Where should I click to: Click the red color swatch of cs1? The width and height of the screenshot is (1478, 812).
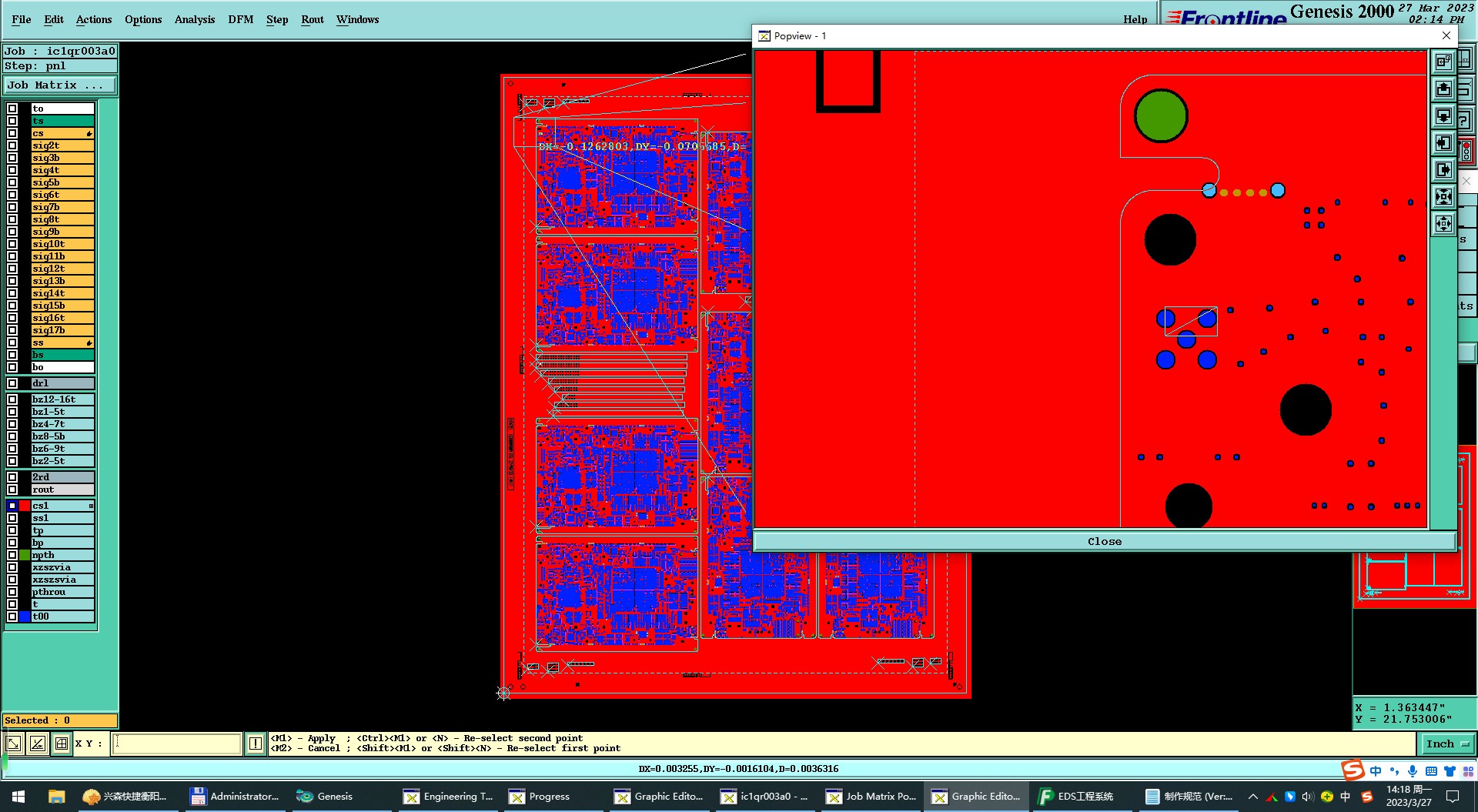(x=25, y=506)
